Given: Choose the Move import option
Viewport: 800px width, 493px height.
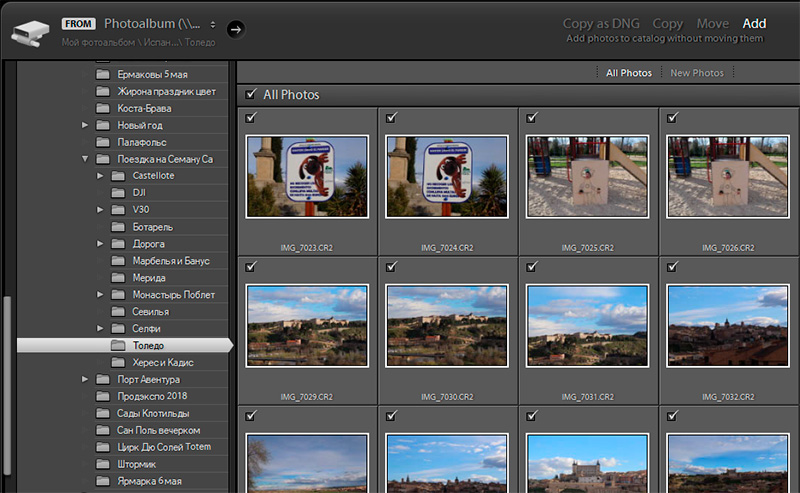Looking at the screenshot, I should coord(712,23).
